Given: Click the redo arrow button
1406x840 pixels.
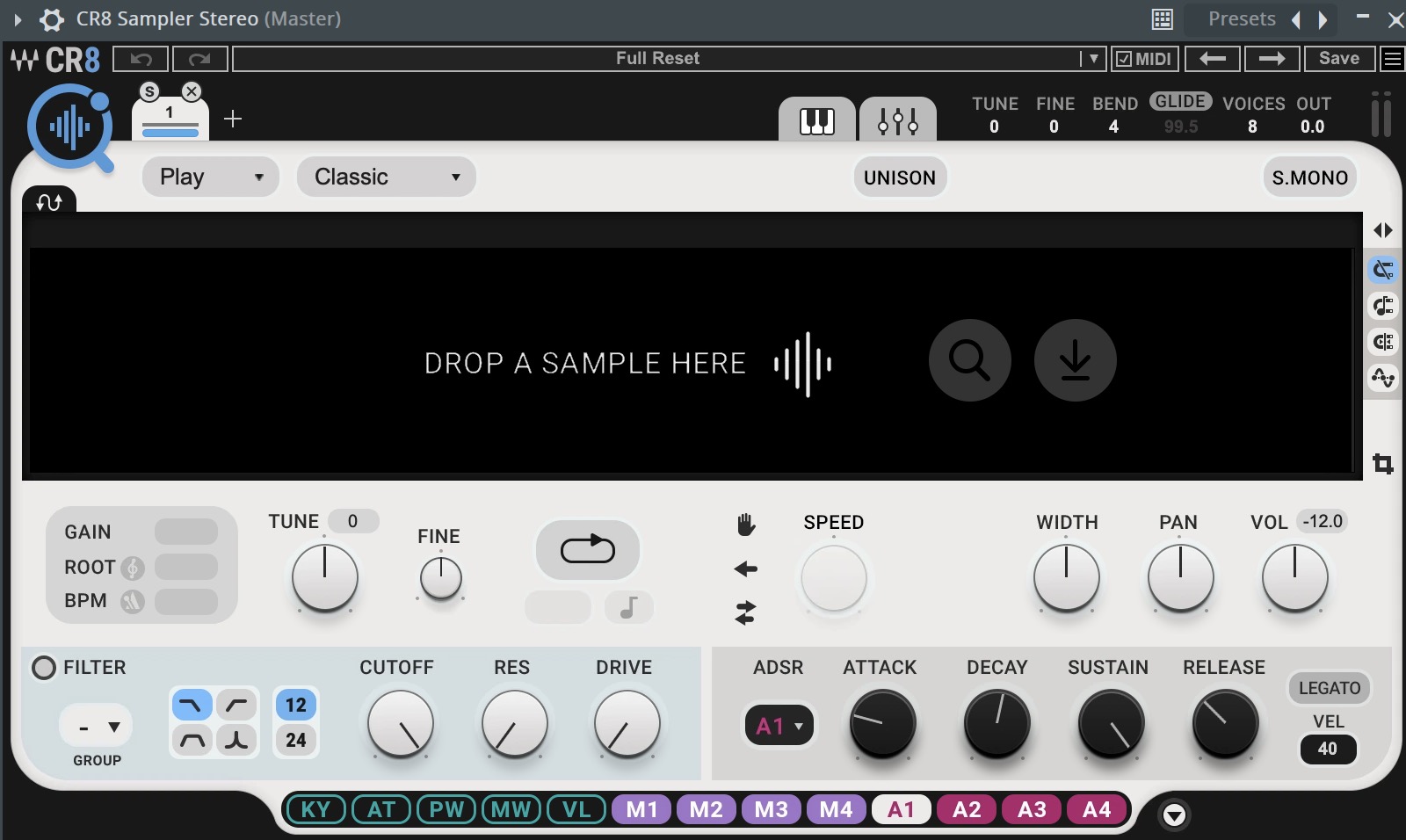Looking at the screenshot, I should (x=200, y=59).
